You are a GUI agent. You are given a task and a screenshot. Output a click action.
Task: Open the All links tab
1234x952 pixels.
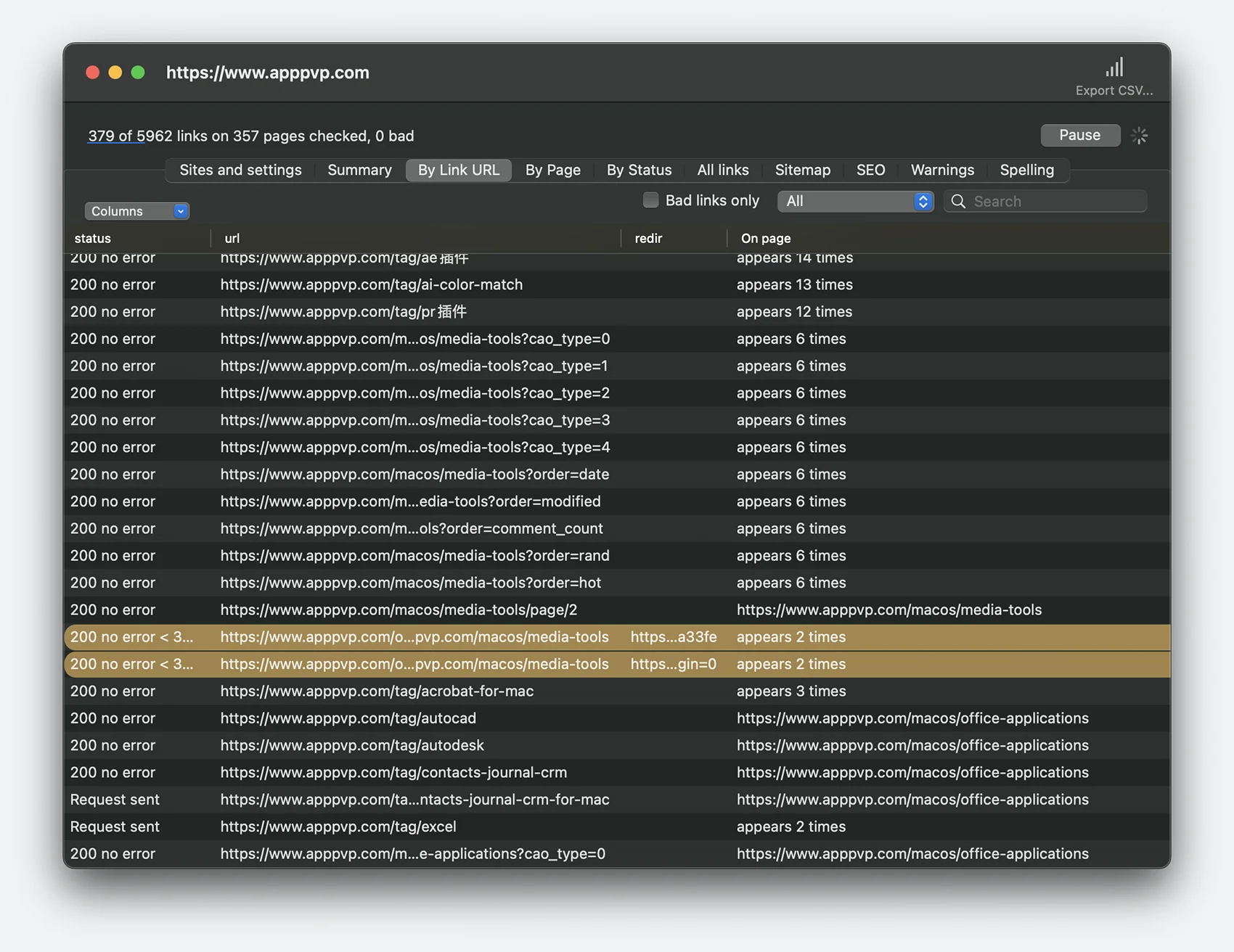[723, 170]
